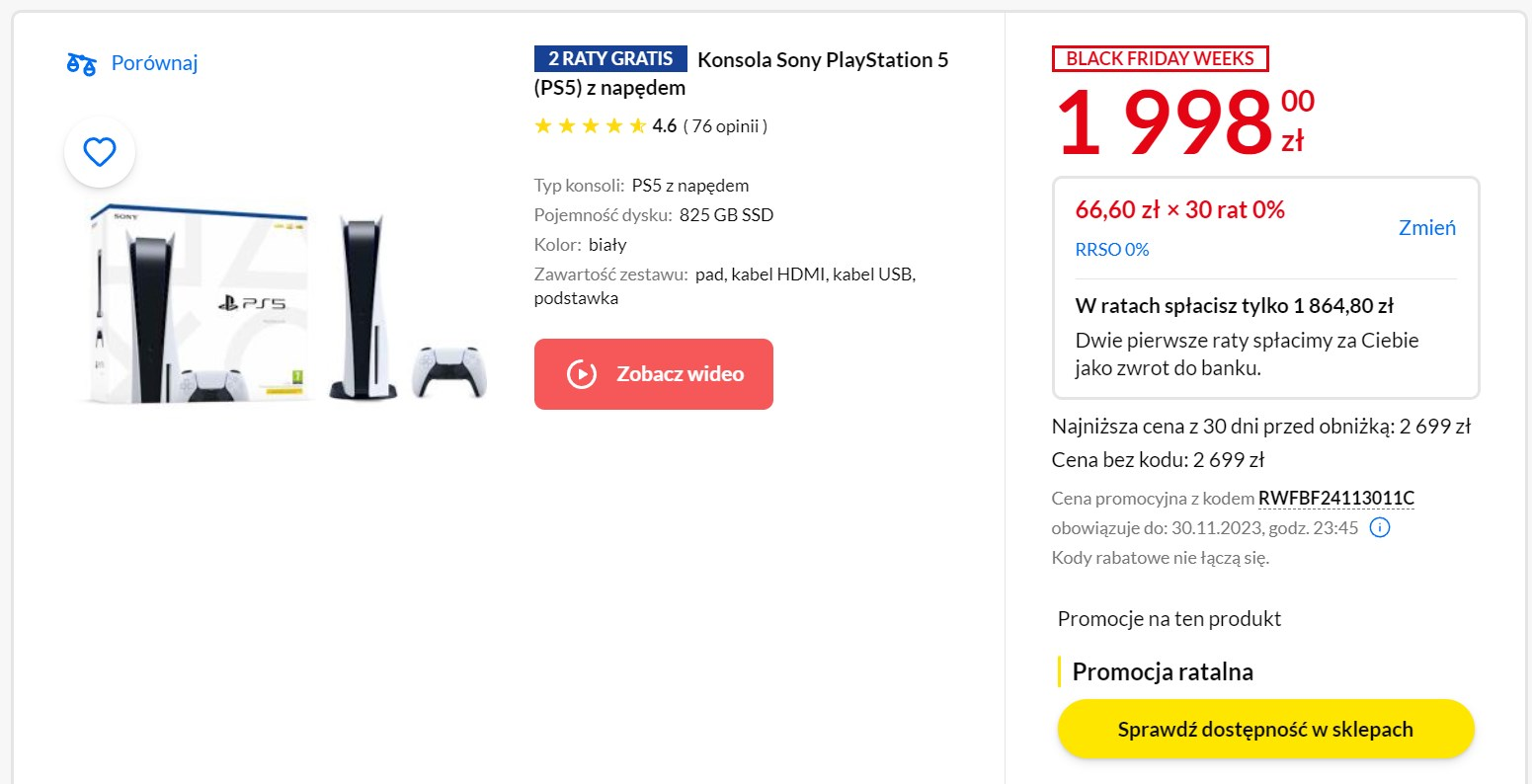This screenshot has width=1532, height=784.
Task: Click the Zobacz wideo button
Action: coord(653,373)
